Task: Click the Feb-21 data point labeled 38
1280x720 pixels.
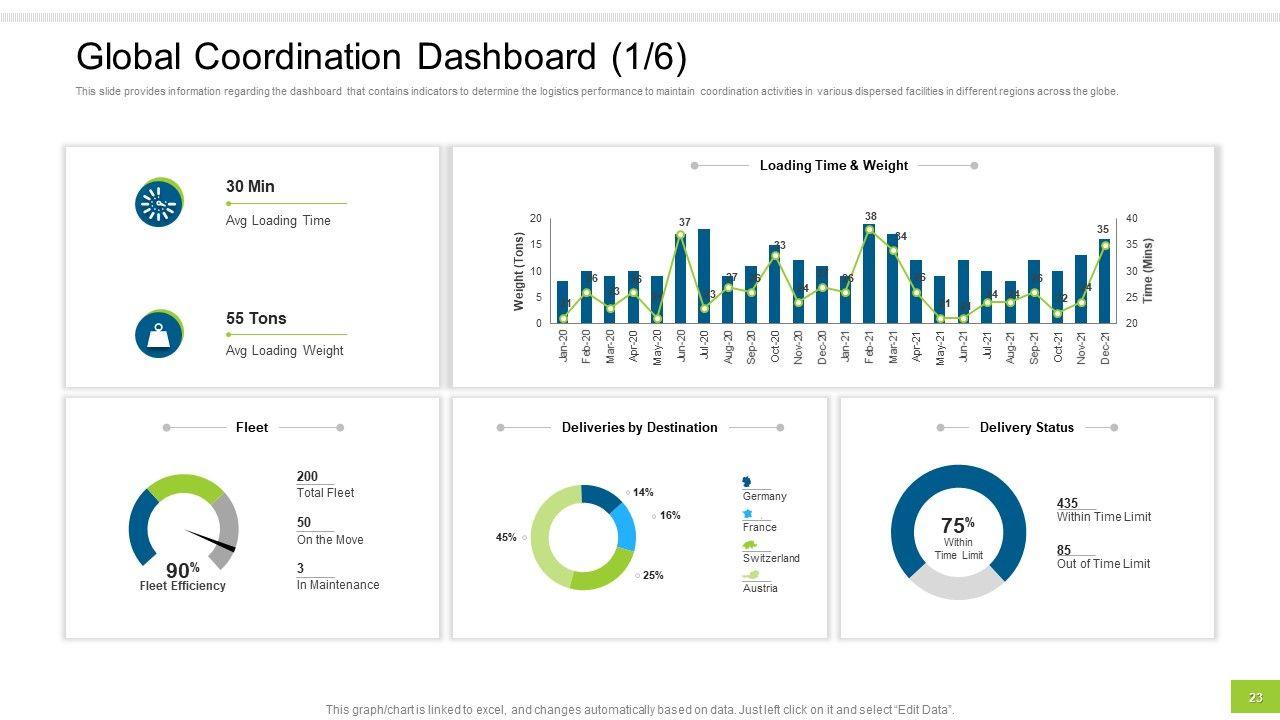Action: 870,230
